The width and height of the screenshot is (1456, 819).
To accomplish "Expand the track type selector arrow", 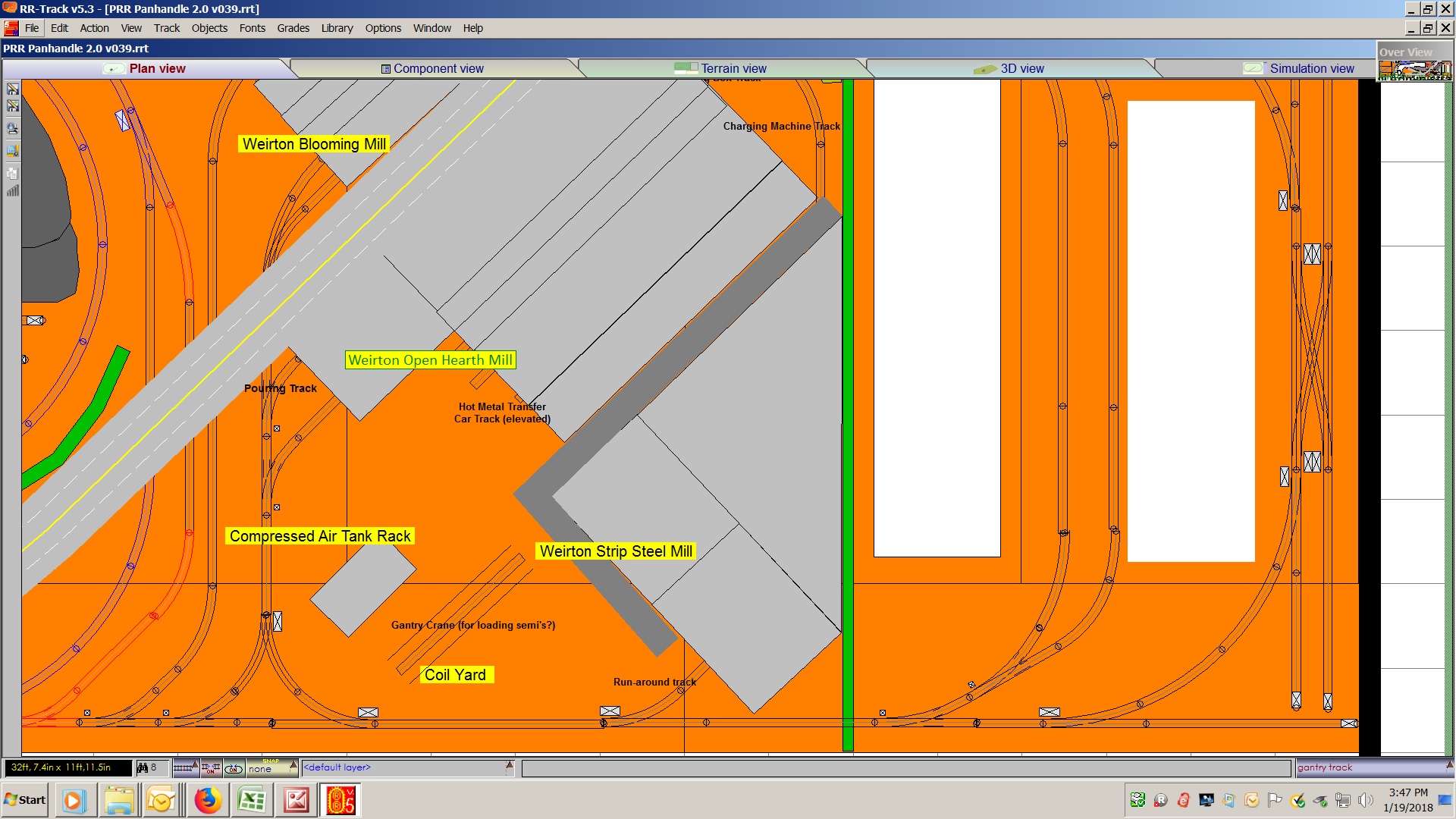I will (195, 764).
